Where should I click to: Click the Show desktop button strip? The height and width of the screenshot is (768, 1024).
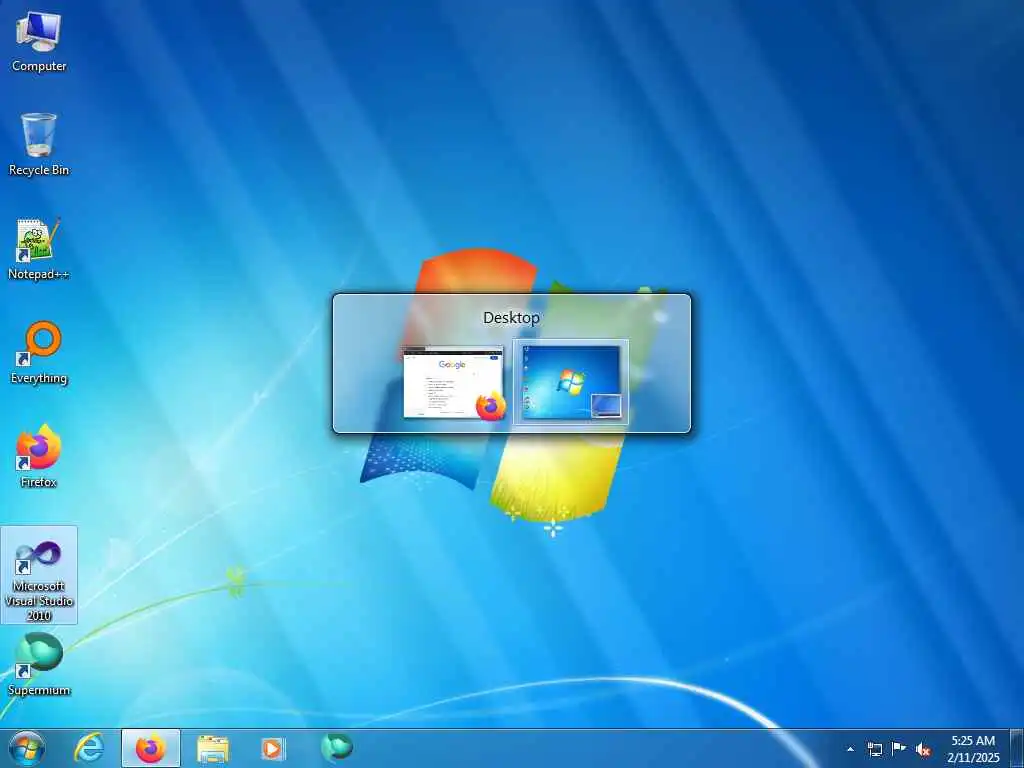pos(1017,748)
